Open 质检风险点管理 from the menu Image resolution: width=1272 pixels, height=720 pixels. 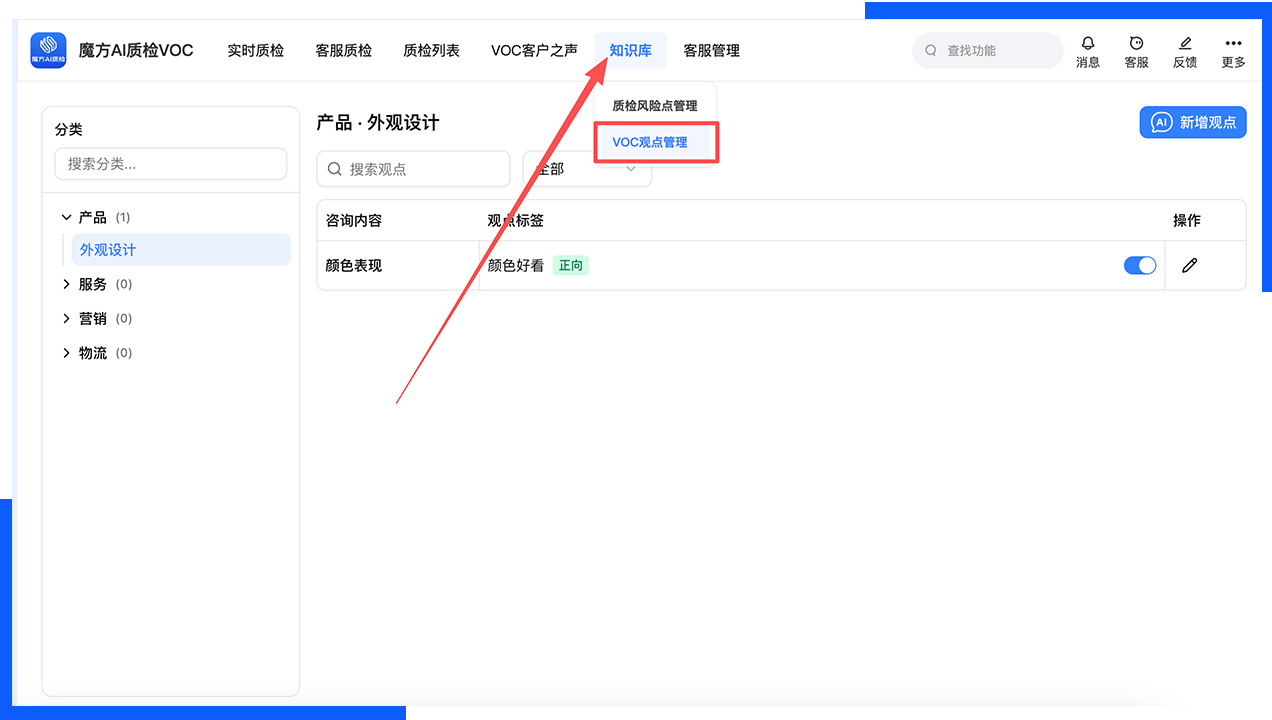654,103
